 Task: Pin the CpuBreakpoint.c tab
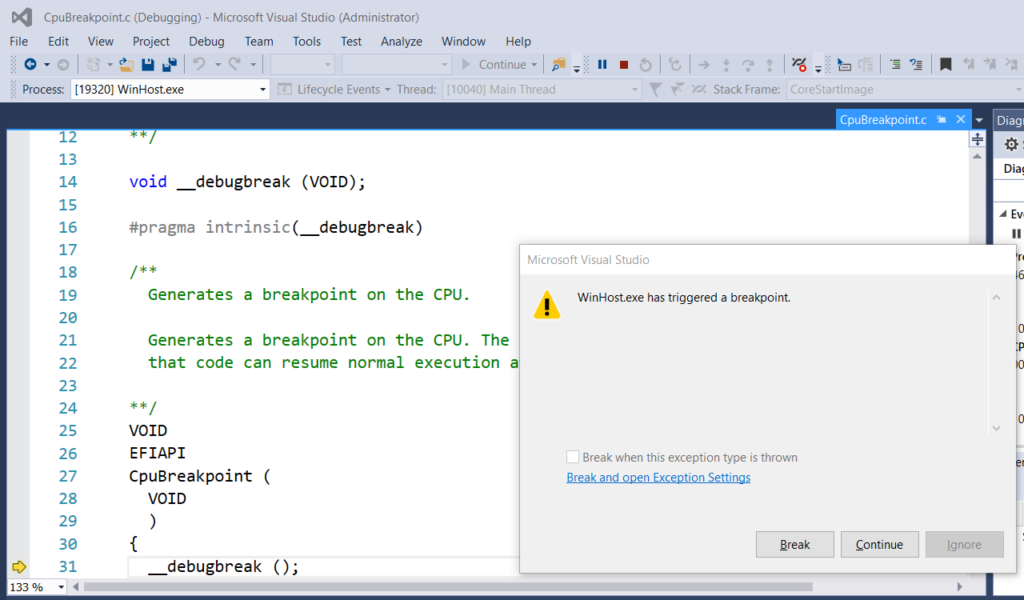pyautogui.click(x=941, y=119)
